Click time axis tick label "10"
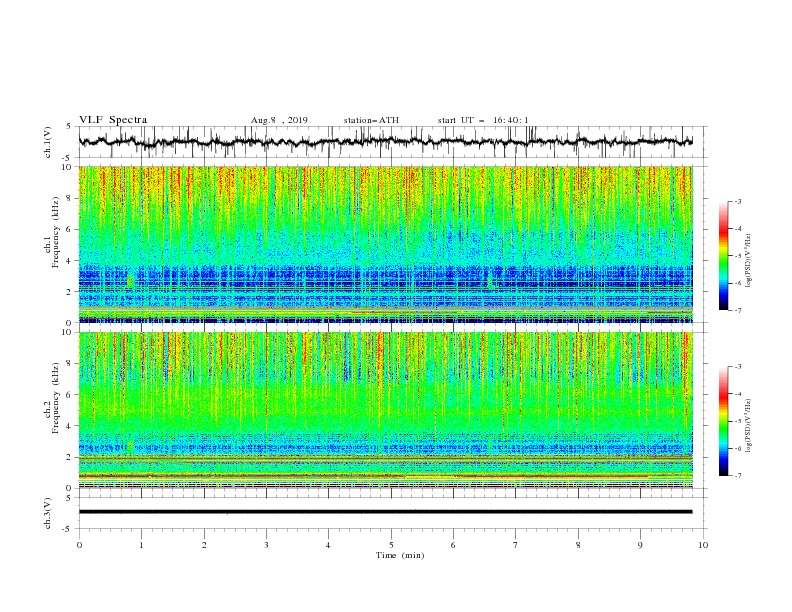 click(703, 545)
